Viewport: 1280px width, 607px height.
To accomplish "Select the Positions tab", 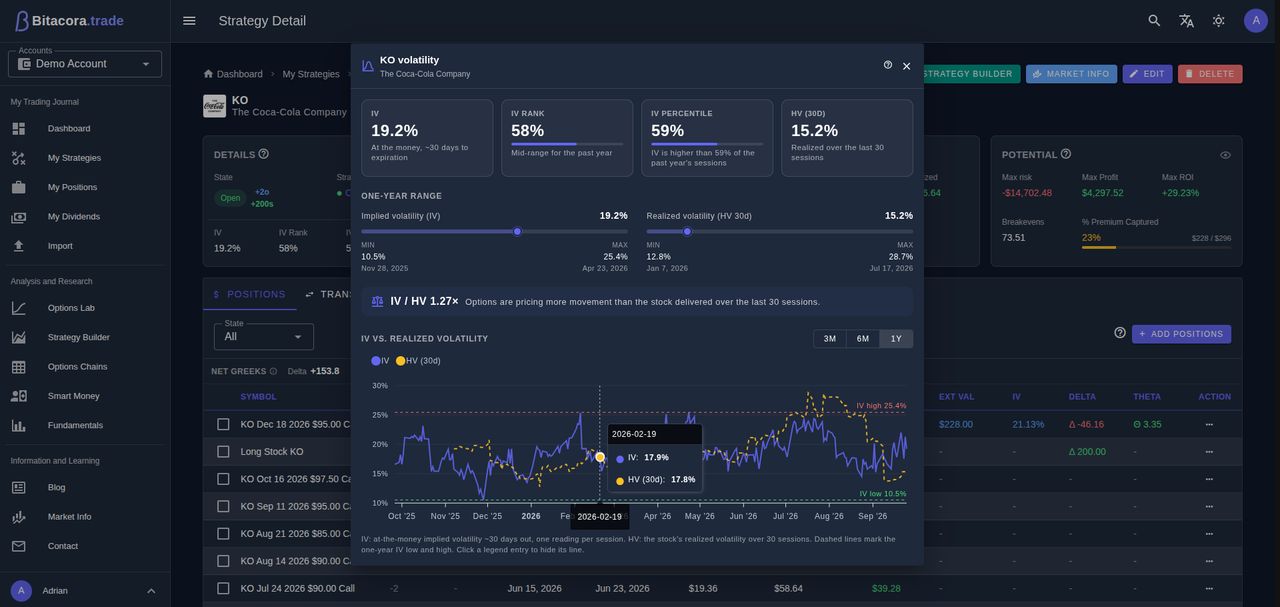I will 250,294.
